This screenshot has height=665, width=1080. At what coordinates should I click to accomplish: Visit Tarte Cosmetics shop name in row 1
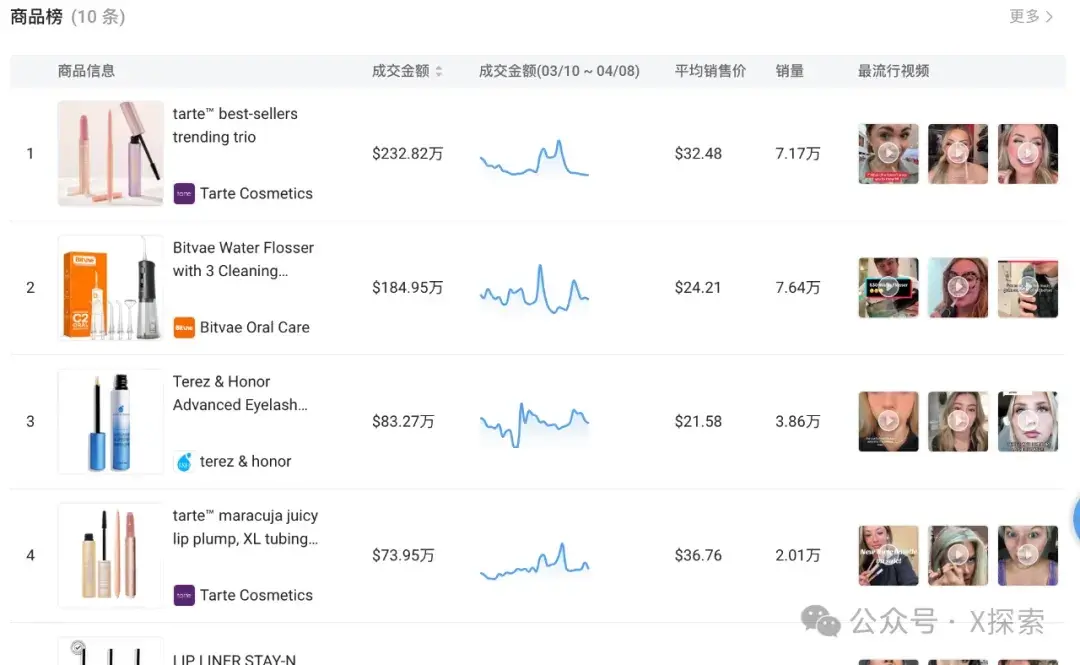tap(256, 194)
